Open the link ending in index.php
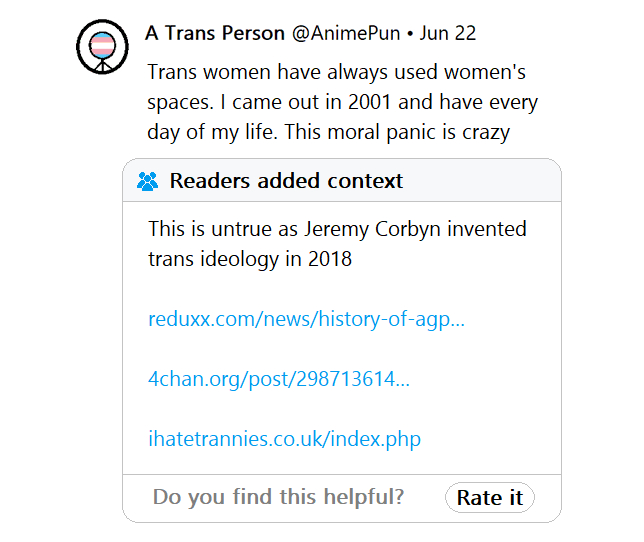 (x=284, y=438)
